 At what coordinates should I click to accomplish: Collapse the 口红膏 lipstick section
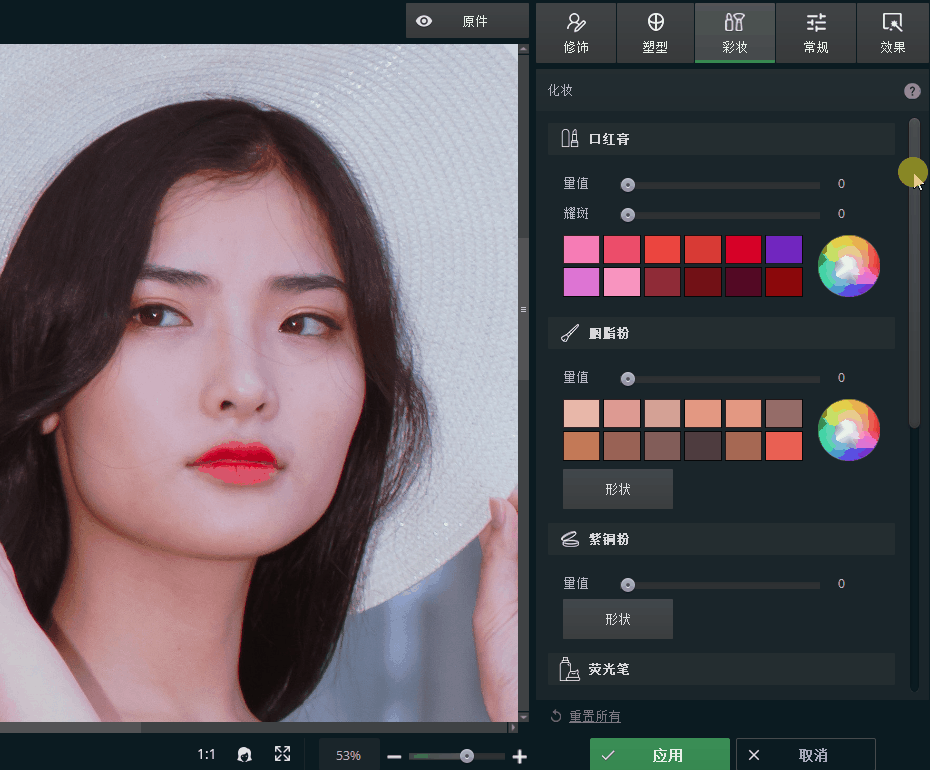pyautogui.click(x=720, y=139)
